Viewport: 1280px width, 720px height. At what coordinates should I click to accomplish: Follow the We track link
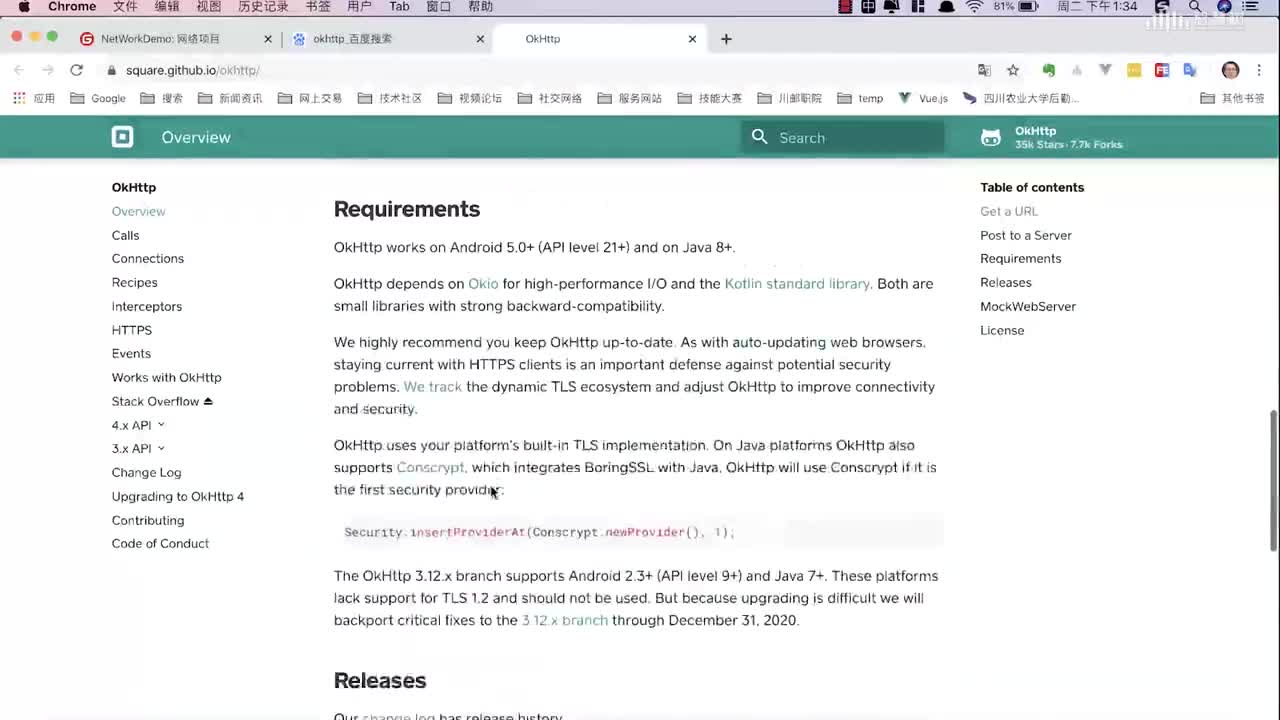click(x=432, y=387)
